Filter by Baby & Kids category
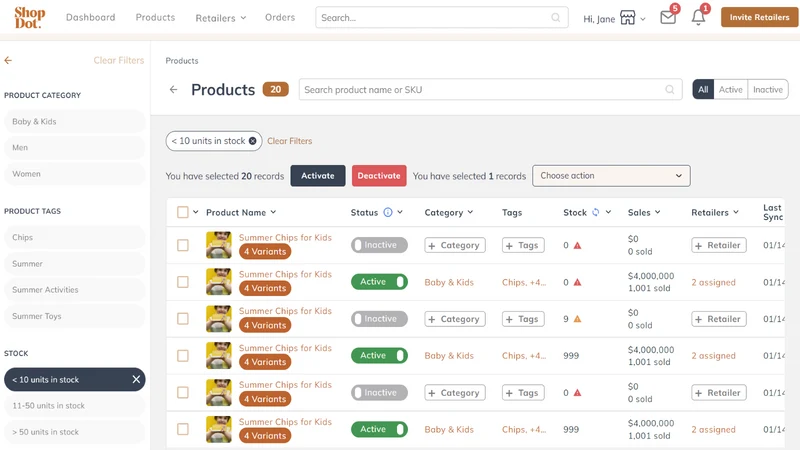This screenshot has width=800, height=450. [x=74, y=121]
